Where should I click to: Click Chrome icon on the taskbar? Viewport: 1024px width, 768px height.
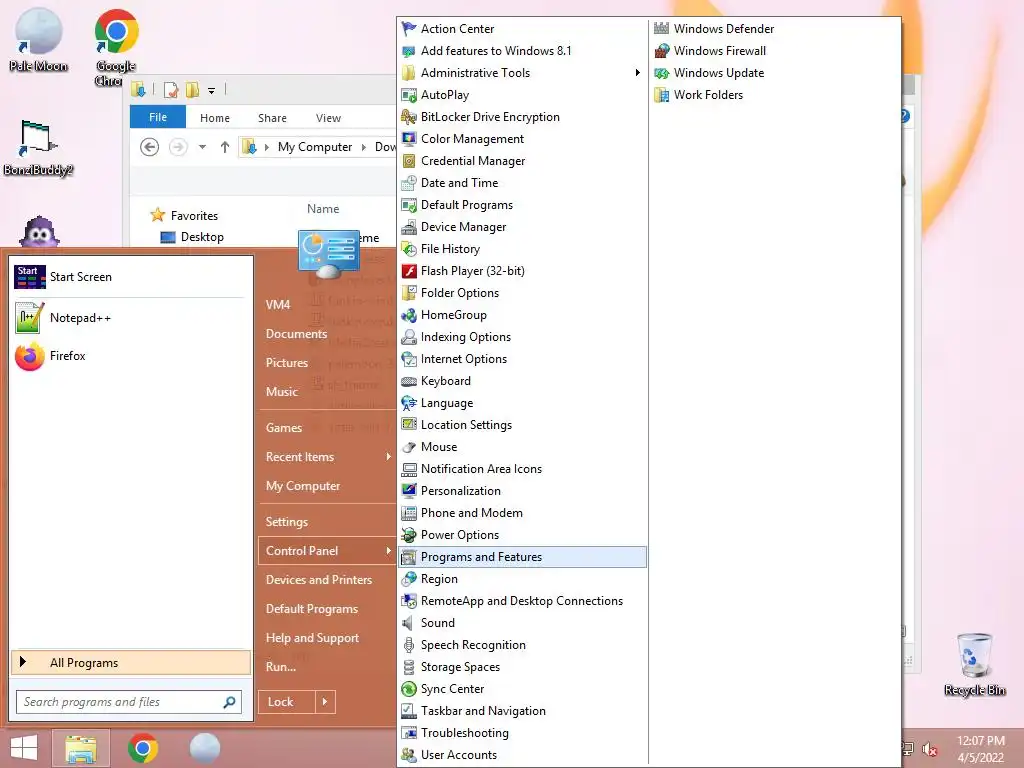[x=143, y=748]
